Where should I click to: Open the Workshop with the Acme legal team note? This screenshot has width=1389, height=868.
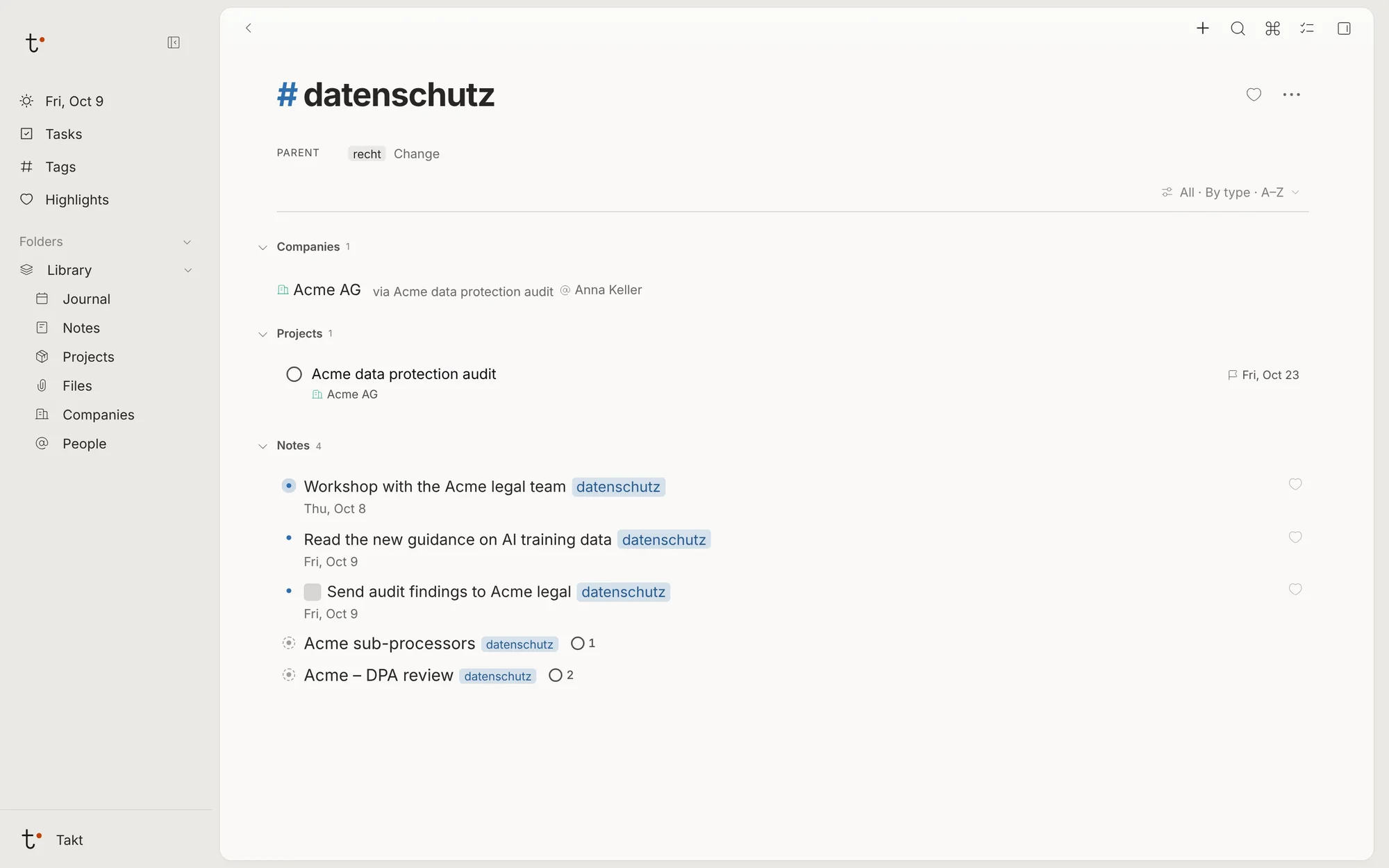click(x=435, y=487)
